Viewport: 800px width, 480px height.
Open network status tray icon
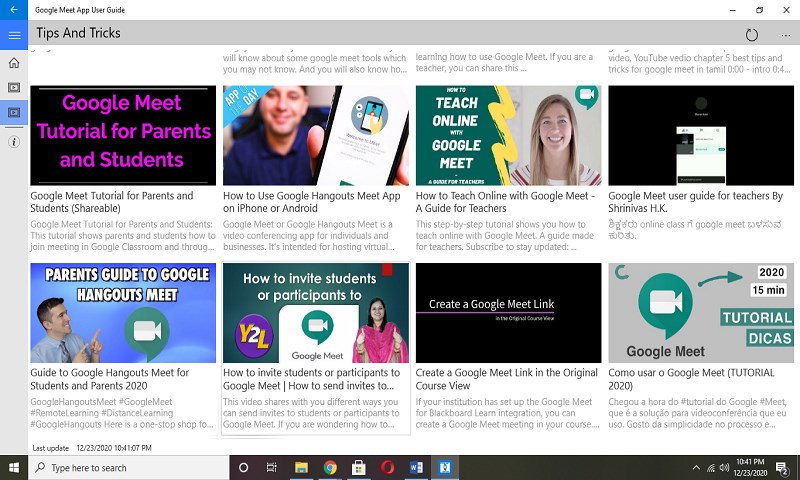711,467
